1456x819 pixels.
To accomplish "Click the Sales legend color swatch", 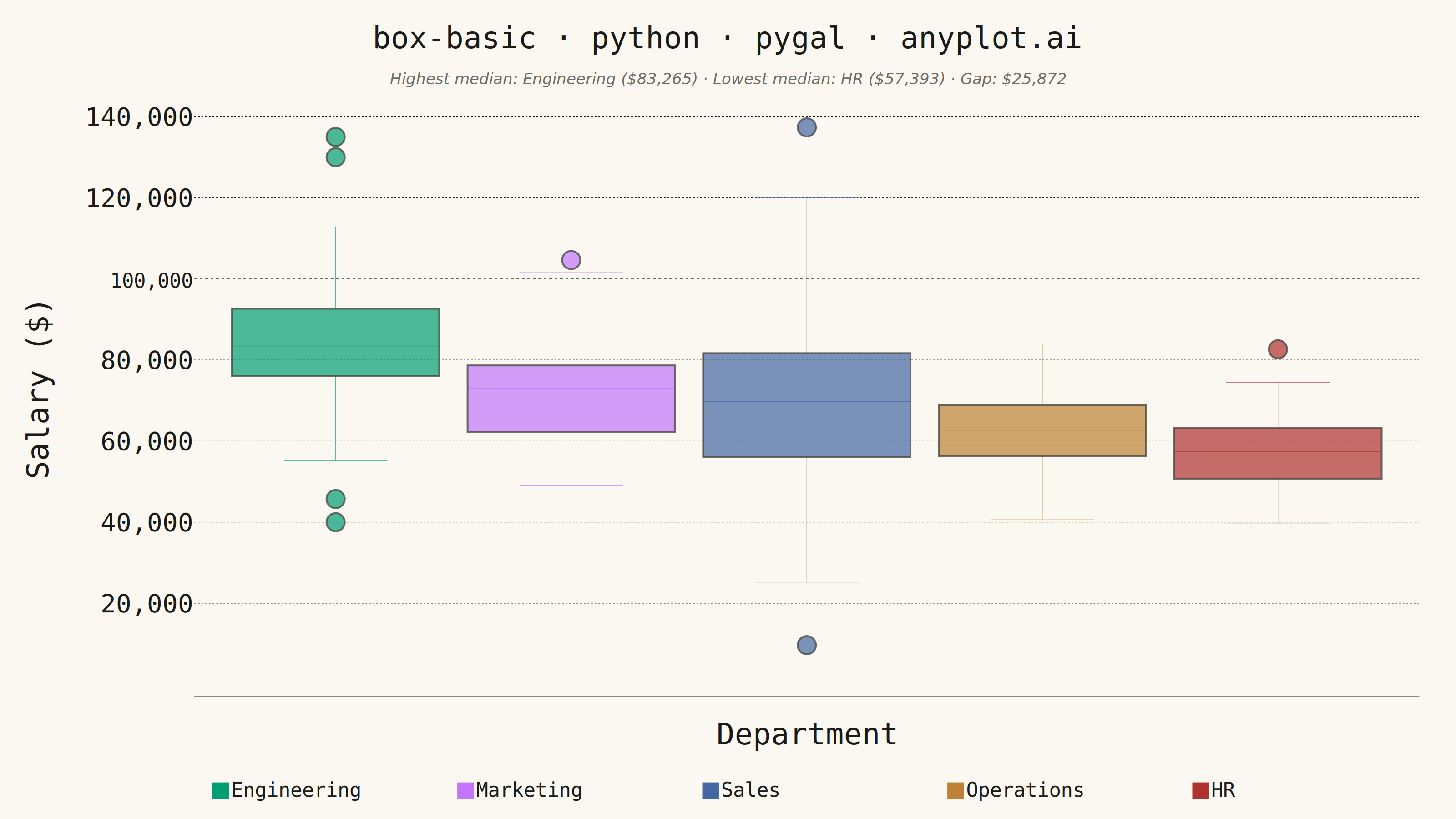I will 710,790.
